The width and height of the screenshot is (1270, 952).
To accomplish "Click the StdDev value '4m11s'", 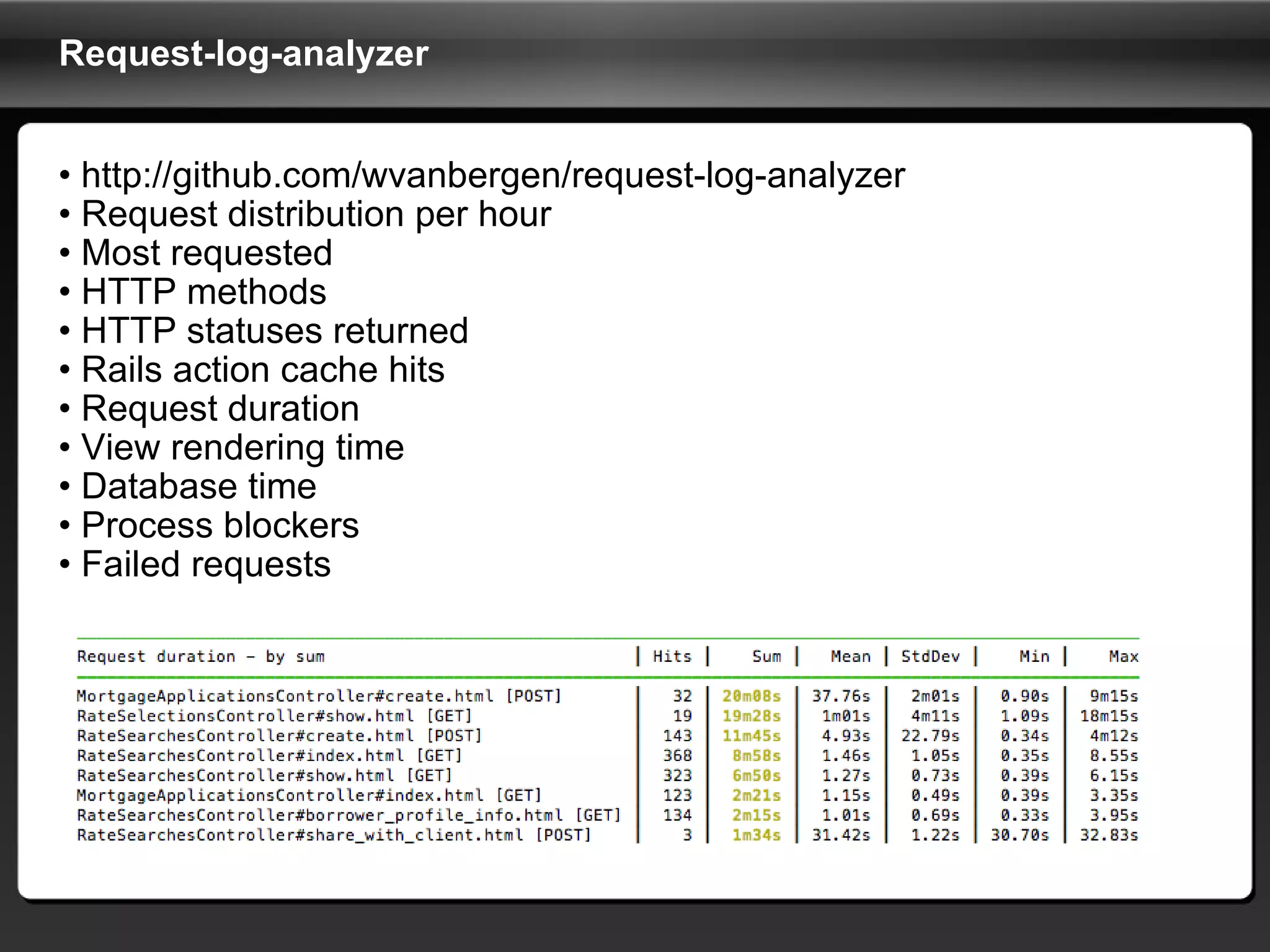I will [x=935, y=716].
